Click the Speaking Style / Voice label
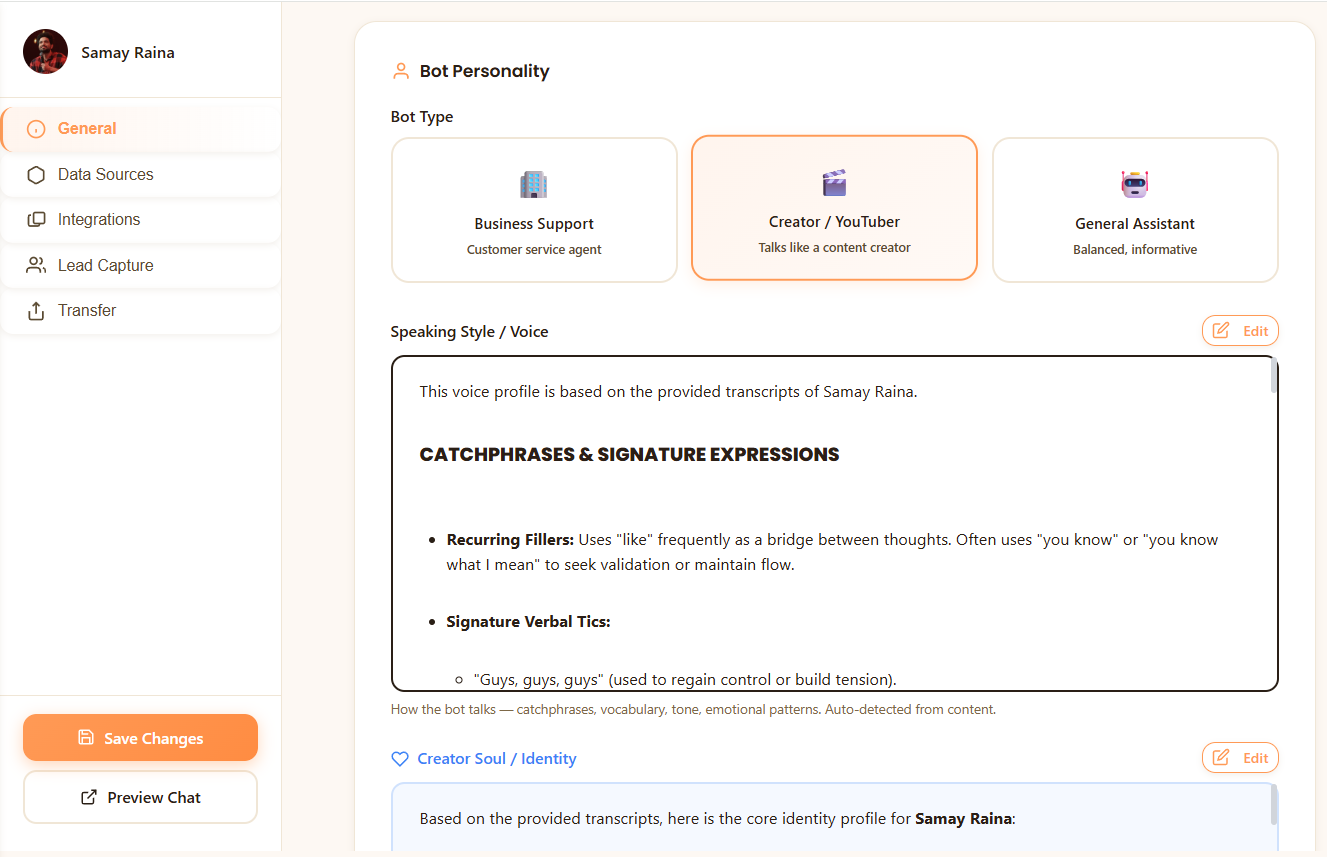The image size is (1327, 857). [470, 332]
